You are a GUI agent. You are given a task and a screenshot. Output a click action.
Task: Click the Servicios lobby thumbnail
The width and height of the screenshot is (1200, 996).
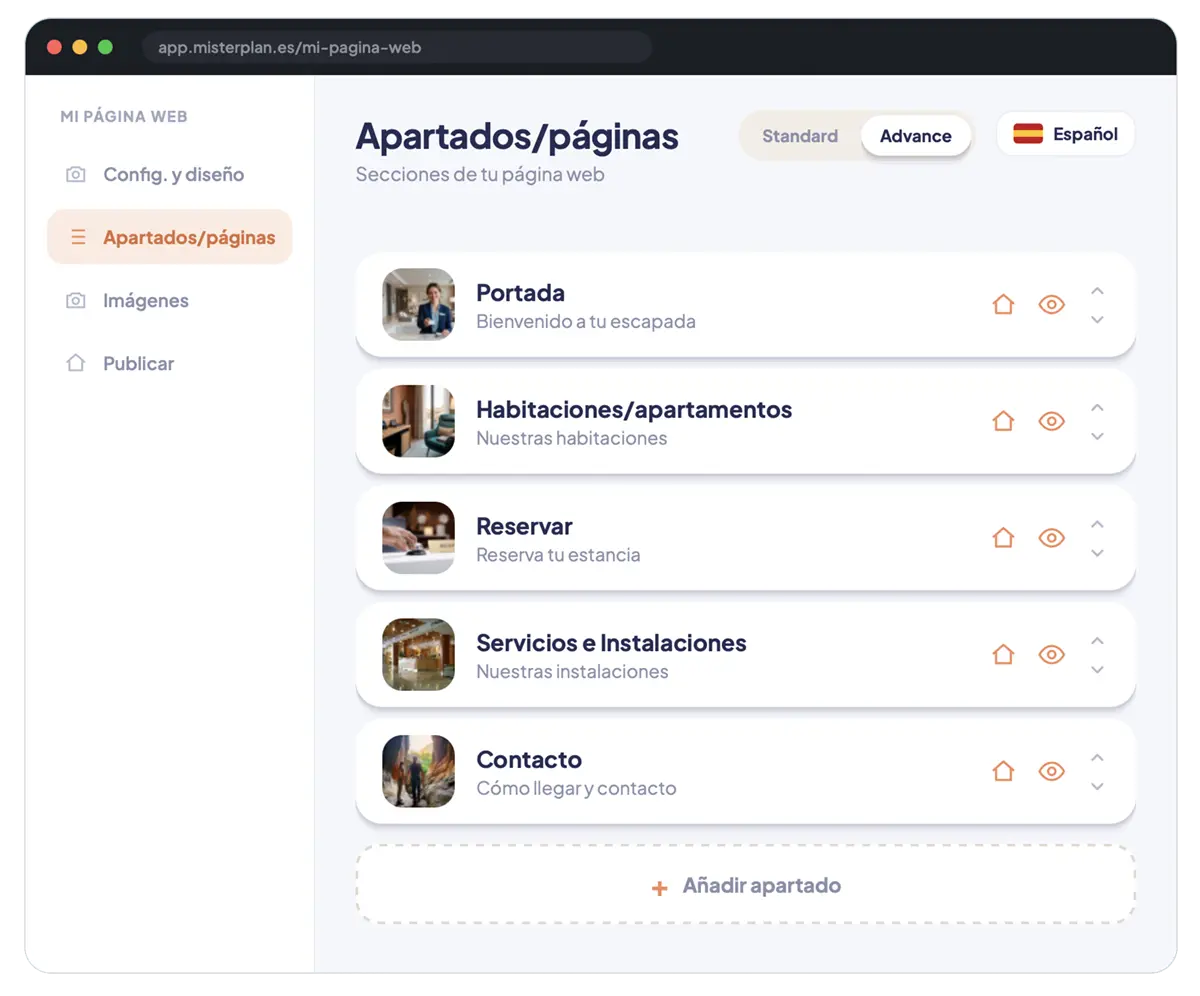[418, 654]
